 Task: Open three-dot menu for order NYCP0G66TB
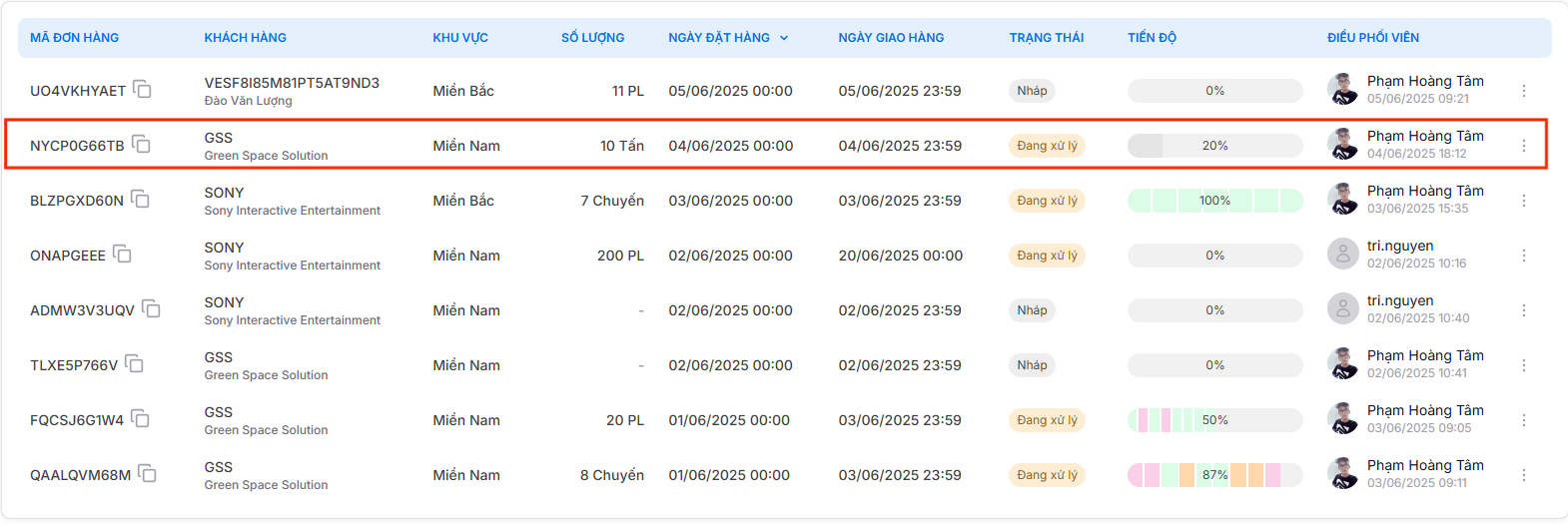1523,146
